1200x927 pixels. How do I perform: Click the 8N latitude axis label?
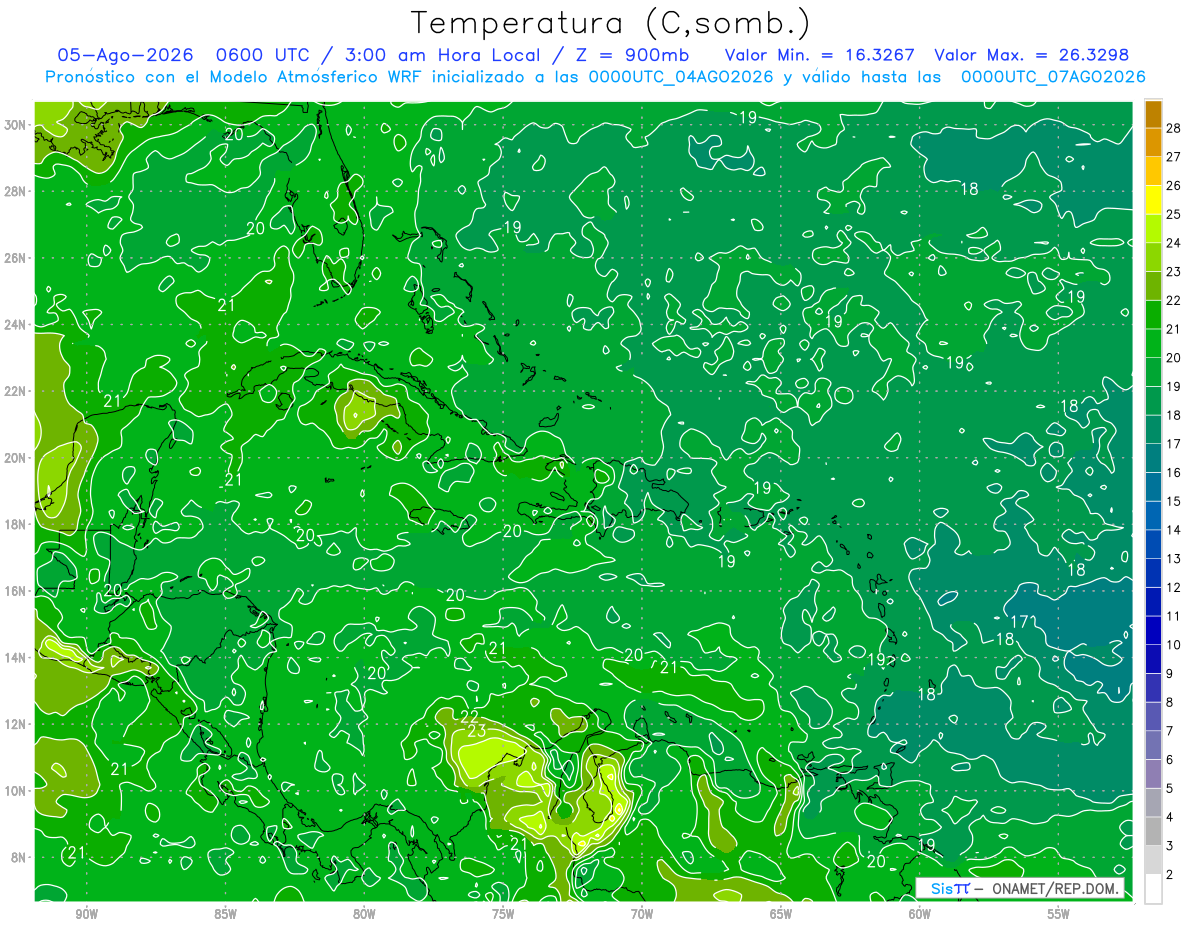coord(20,857)
